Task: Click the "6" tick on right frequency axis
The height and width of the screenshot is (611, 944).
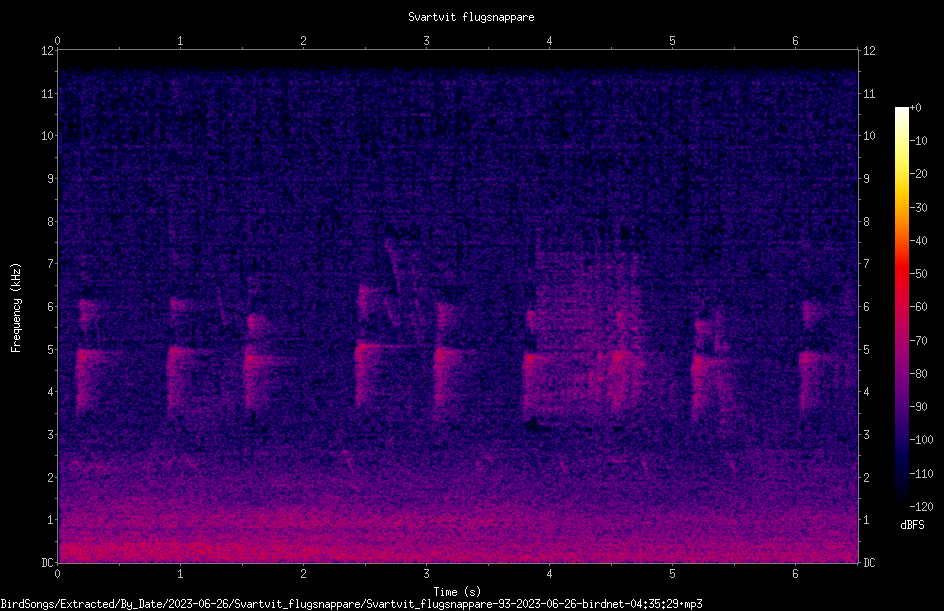Action: [866, 306]
